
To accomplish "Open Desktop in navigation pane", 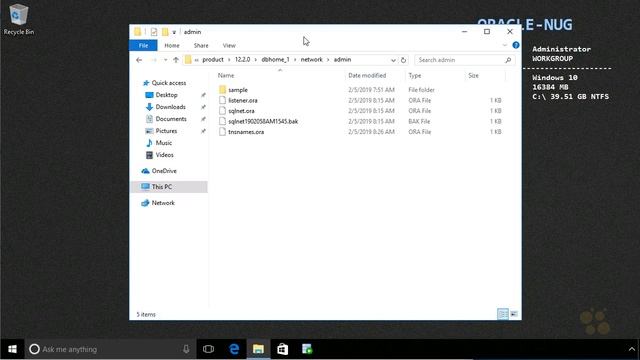I will tap(167, 95).
